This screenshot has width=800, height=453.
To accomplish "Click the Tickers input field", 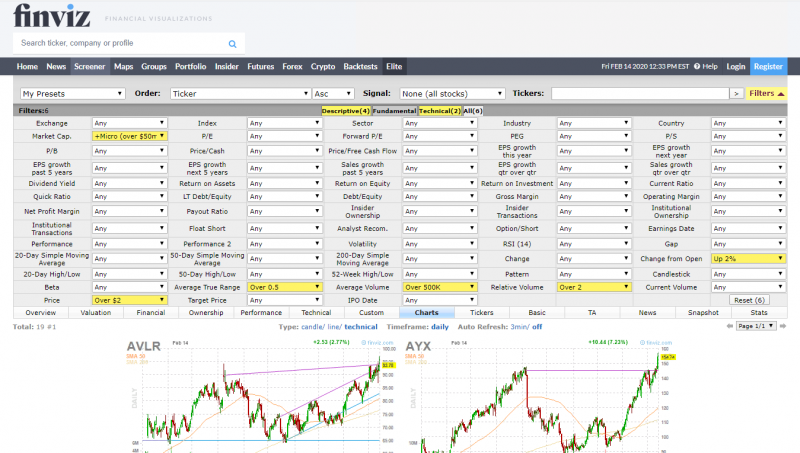I will coord(640,94).
